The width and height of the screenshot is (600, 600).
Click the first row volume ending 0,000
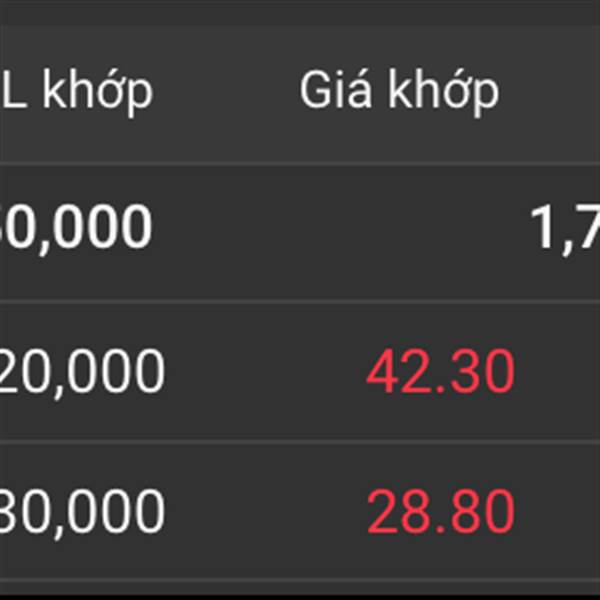[x=76, y=227]
